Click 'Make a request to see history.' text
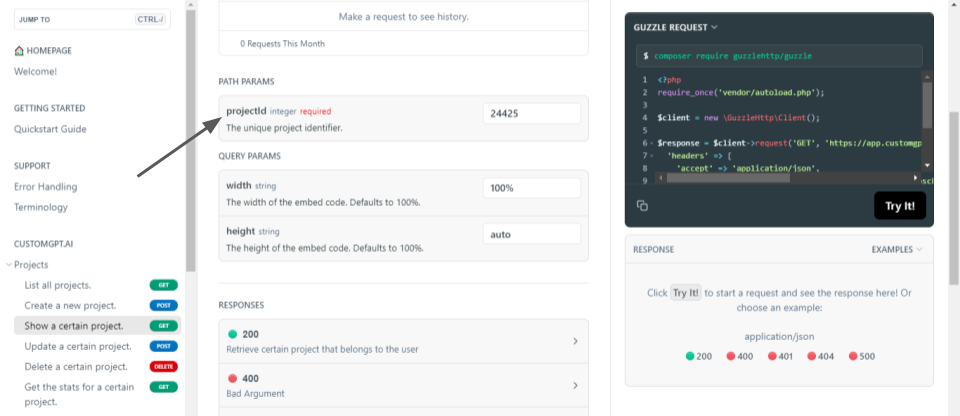The image size is (960, 416). pos(403,17)
